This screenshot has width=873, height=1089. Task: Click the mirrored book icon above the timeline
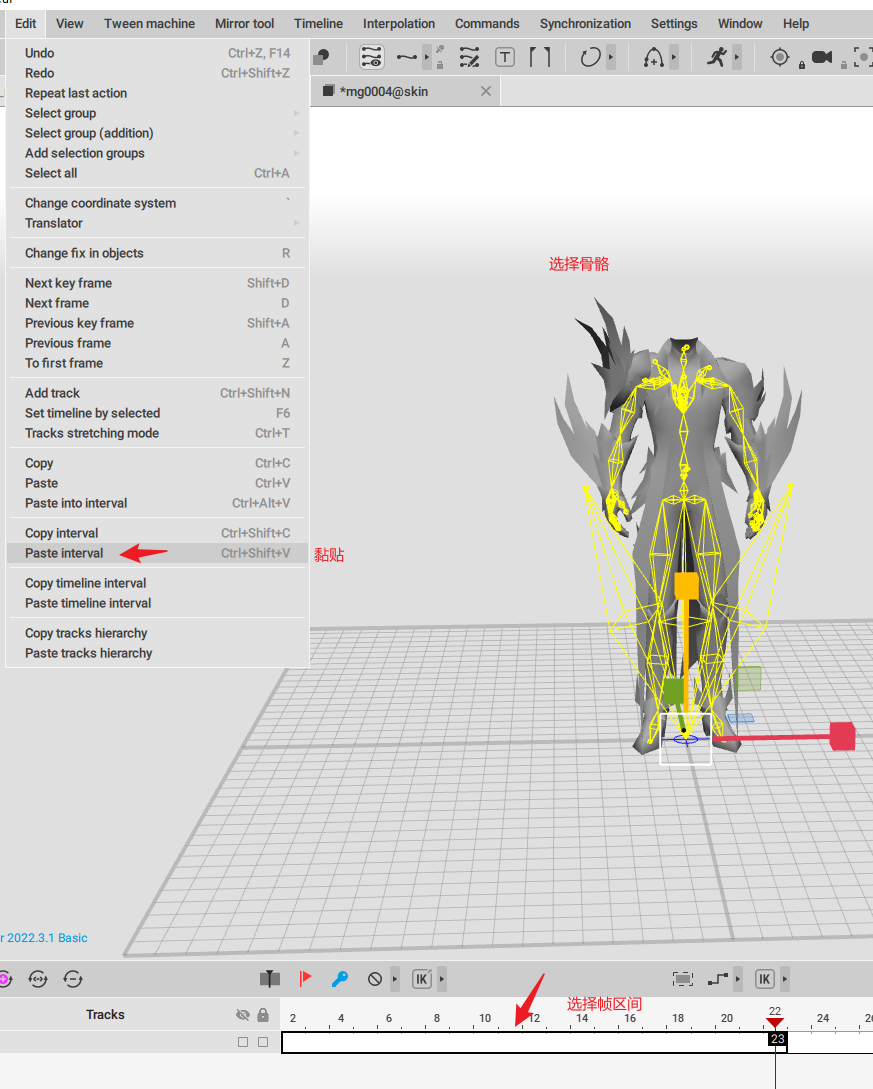[270, 979]
